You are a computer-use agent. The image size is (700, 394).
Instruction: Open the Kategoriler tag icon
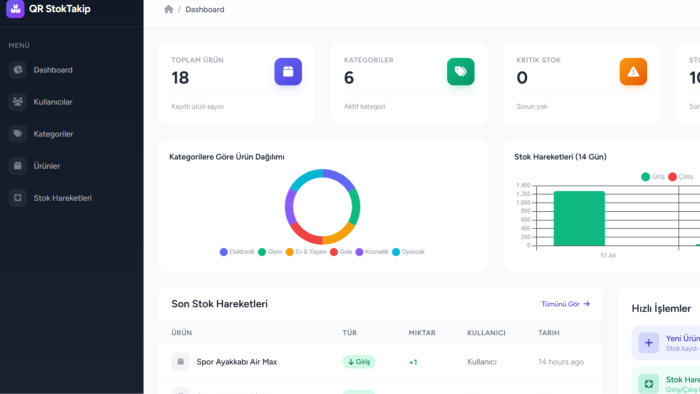(x=18, y=134)
